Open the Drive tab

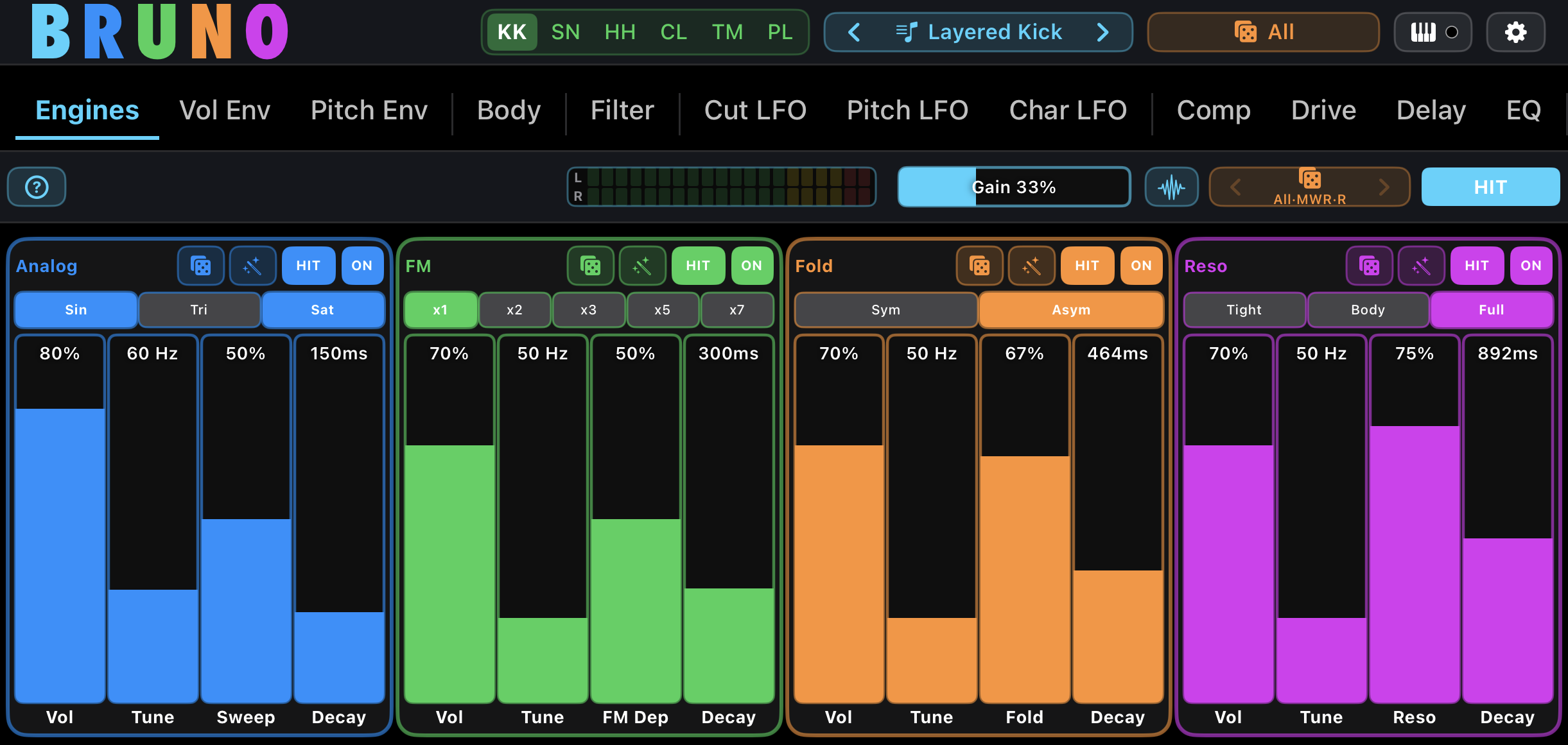pyautogui.click(x=1324, y=110)
